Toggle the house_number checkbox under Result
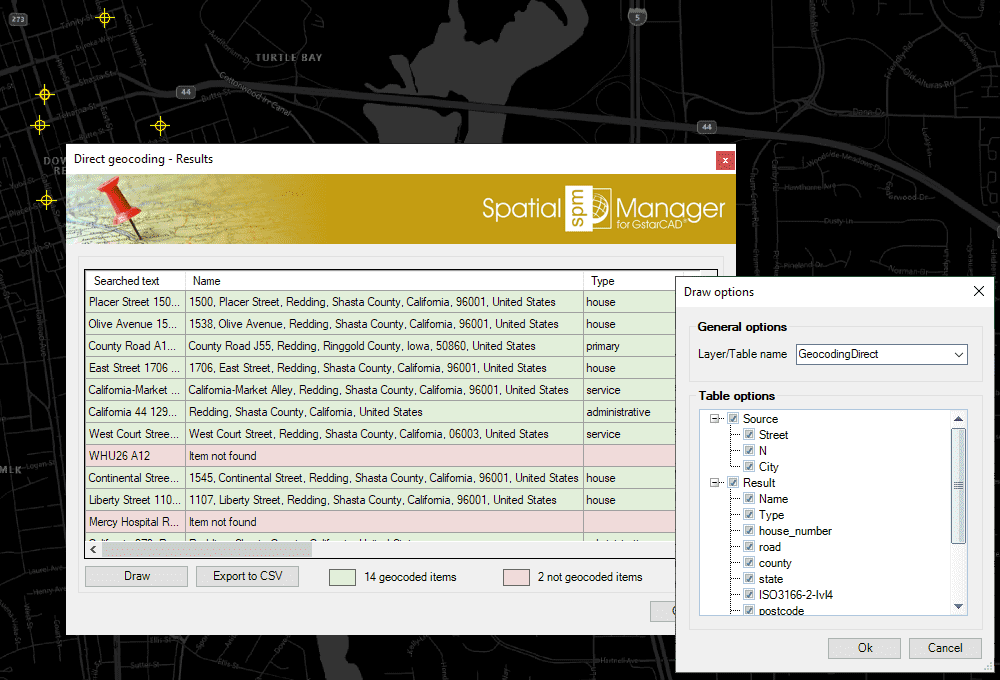 (747, 531)
